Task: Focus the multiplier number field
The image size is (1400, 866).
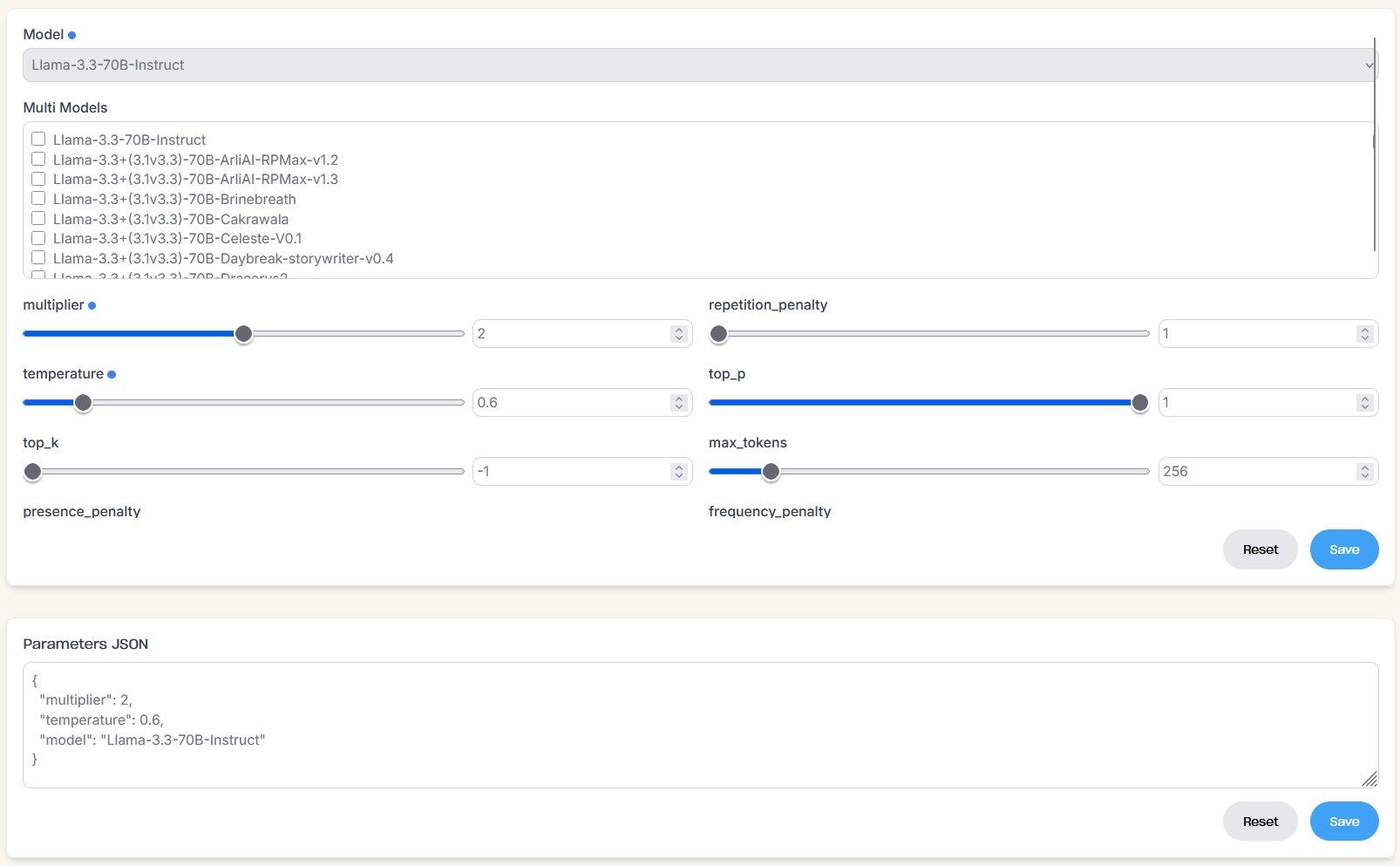Action: (x=582, y=333)
